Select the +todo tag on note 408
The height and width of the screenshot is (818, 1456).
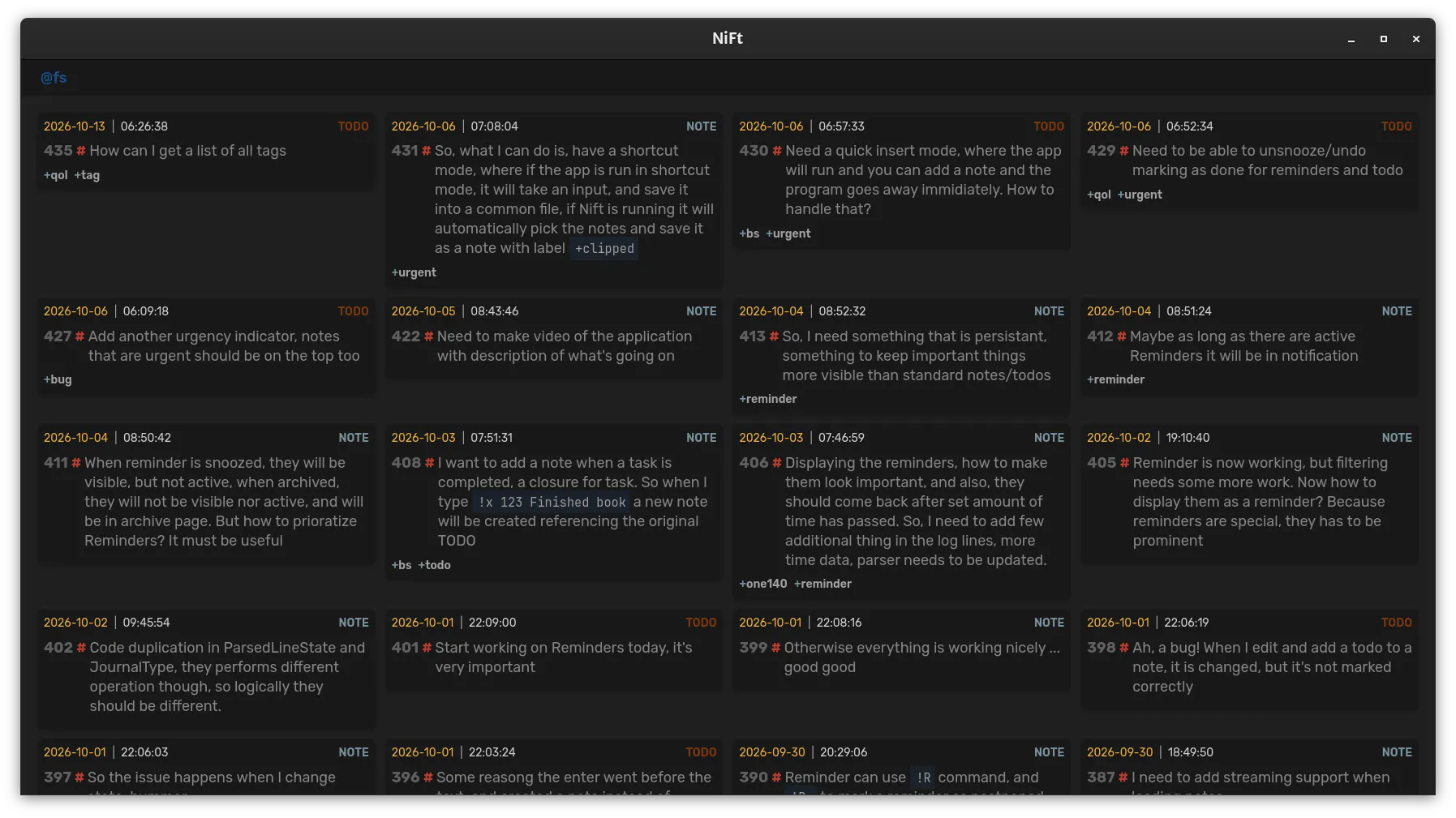435,565
